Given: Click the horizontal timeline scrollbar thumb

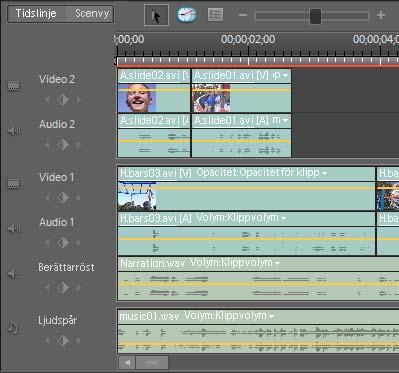Looking at the screenshot, I should [152, 362].
